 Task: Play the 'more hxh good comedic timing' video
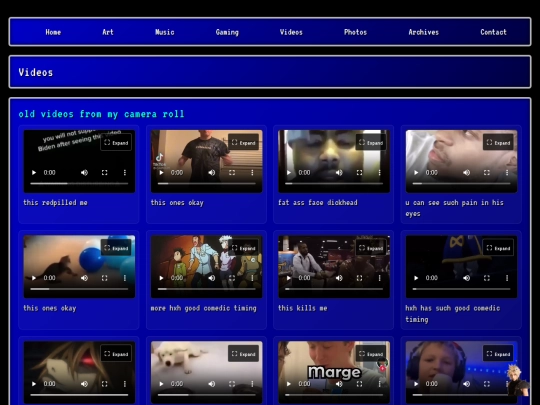[161, 278]
